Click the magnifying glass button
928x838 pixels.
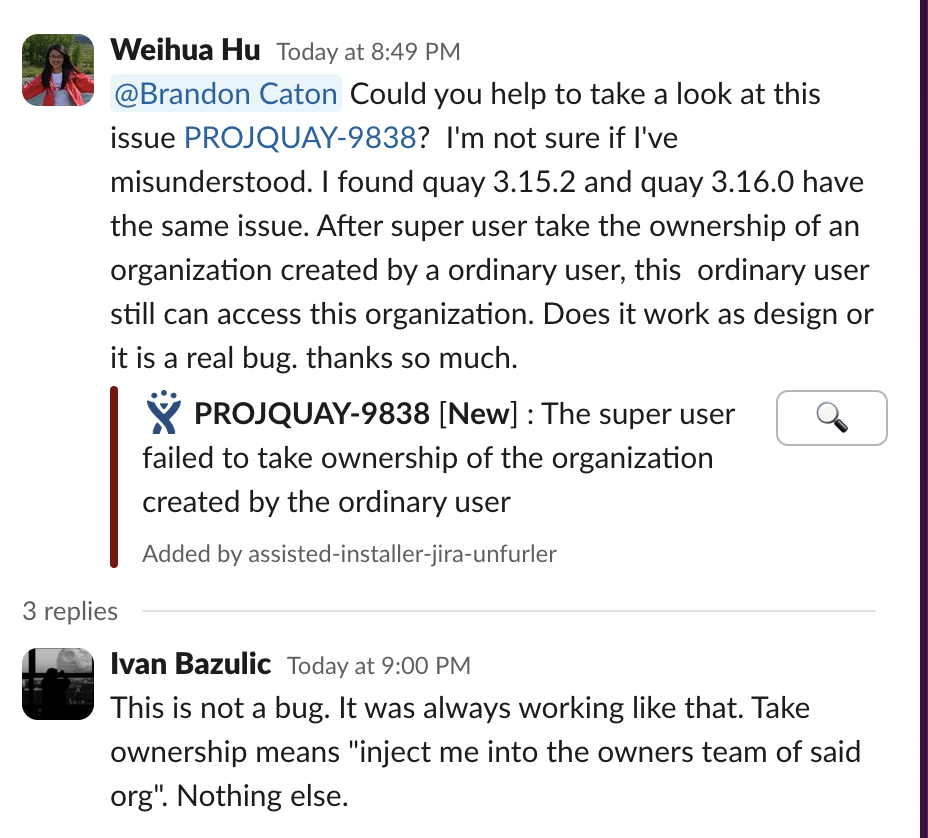pyautogui.click(x=831, y=418)
